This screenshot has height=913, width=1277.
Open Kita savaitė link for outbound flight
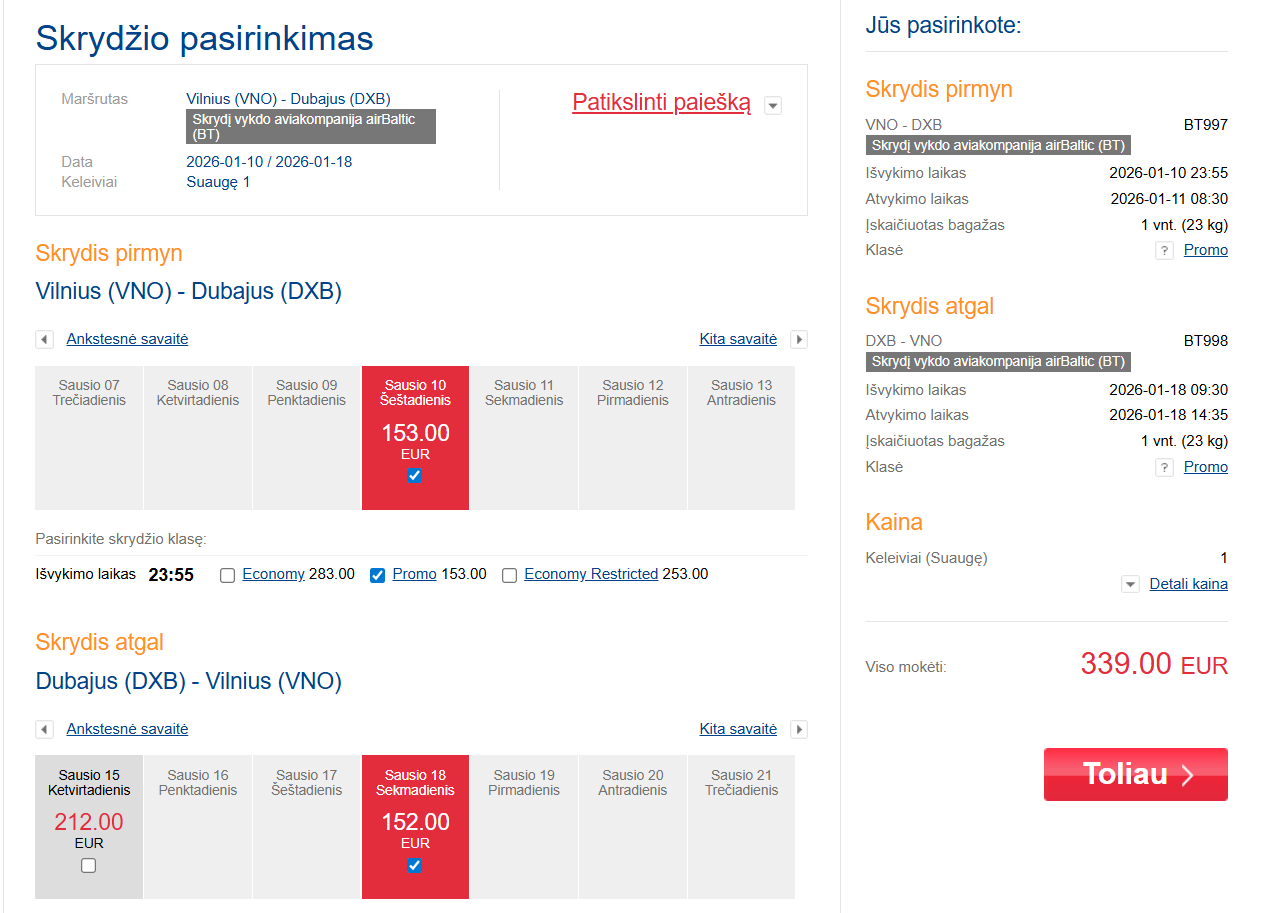pyautogui.click(x=738, y=339)
